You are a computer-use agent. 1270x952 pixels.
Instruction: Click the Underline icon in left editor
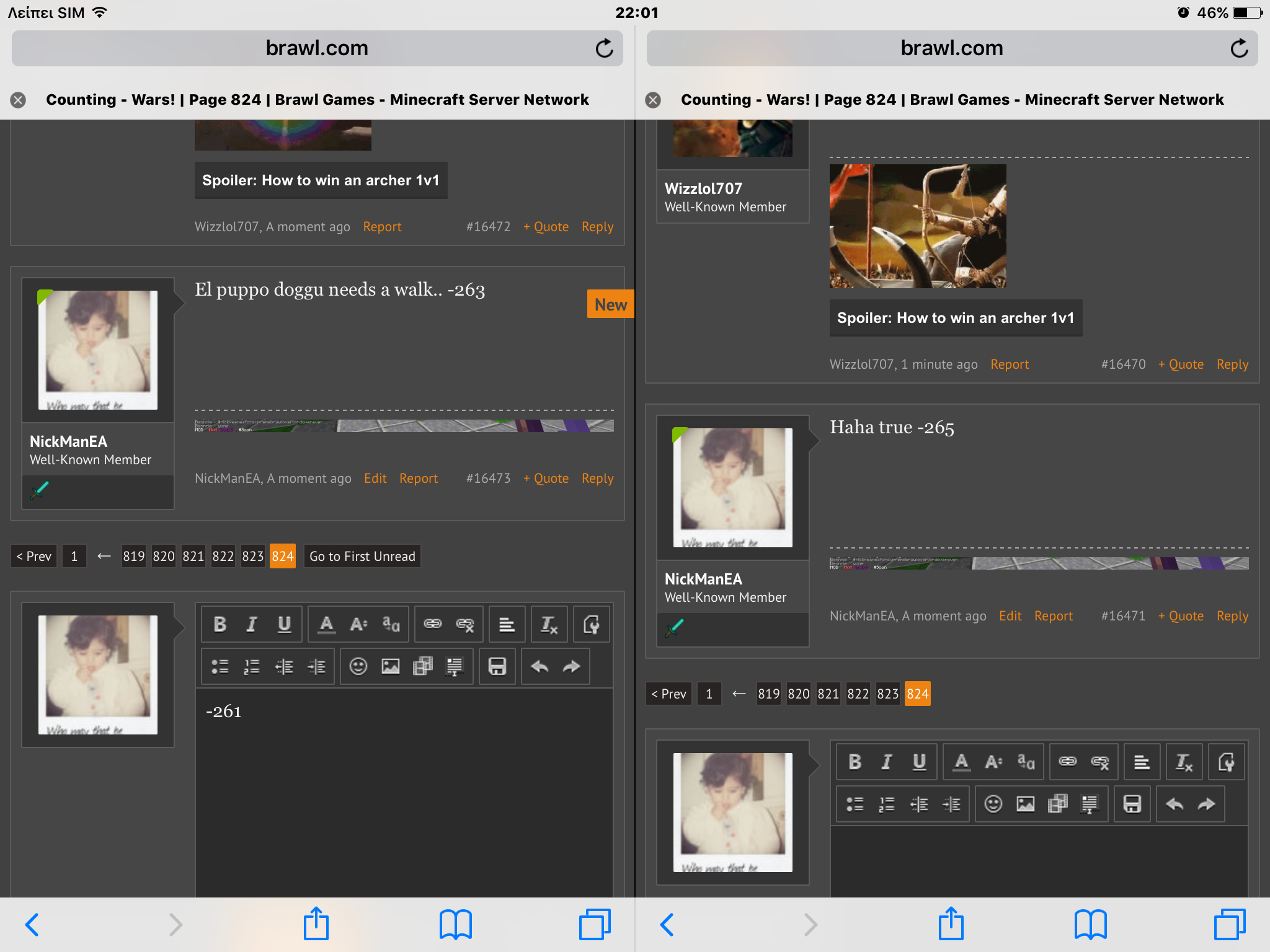284,624
